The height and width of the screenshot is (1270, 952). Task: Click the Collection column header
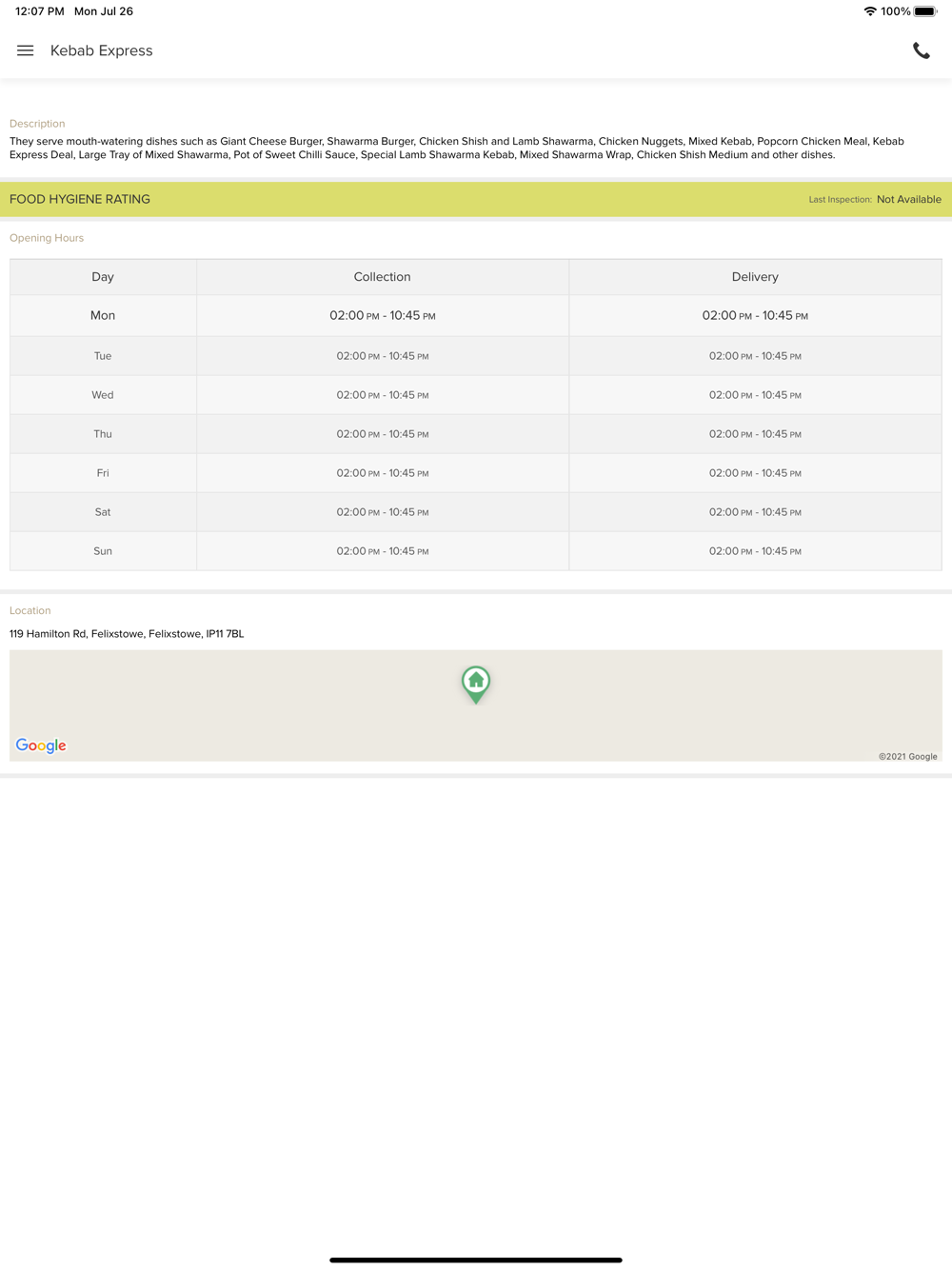(383, 277)
